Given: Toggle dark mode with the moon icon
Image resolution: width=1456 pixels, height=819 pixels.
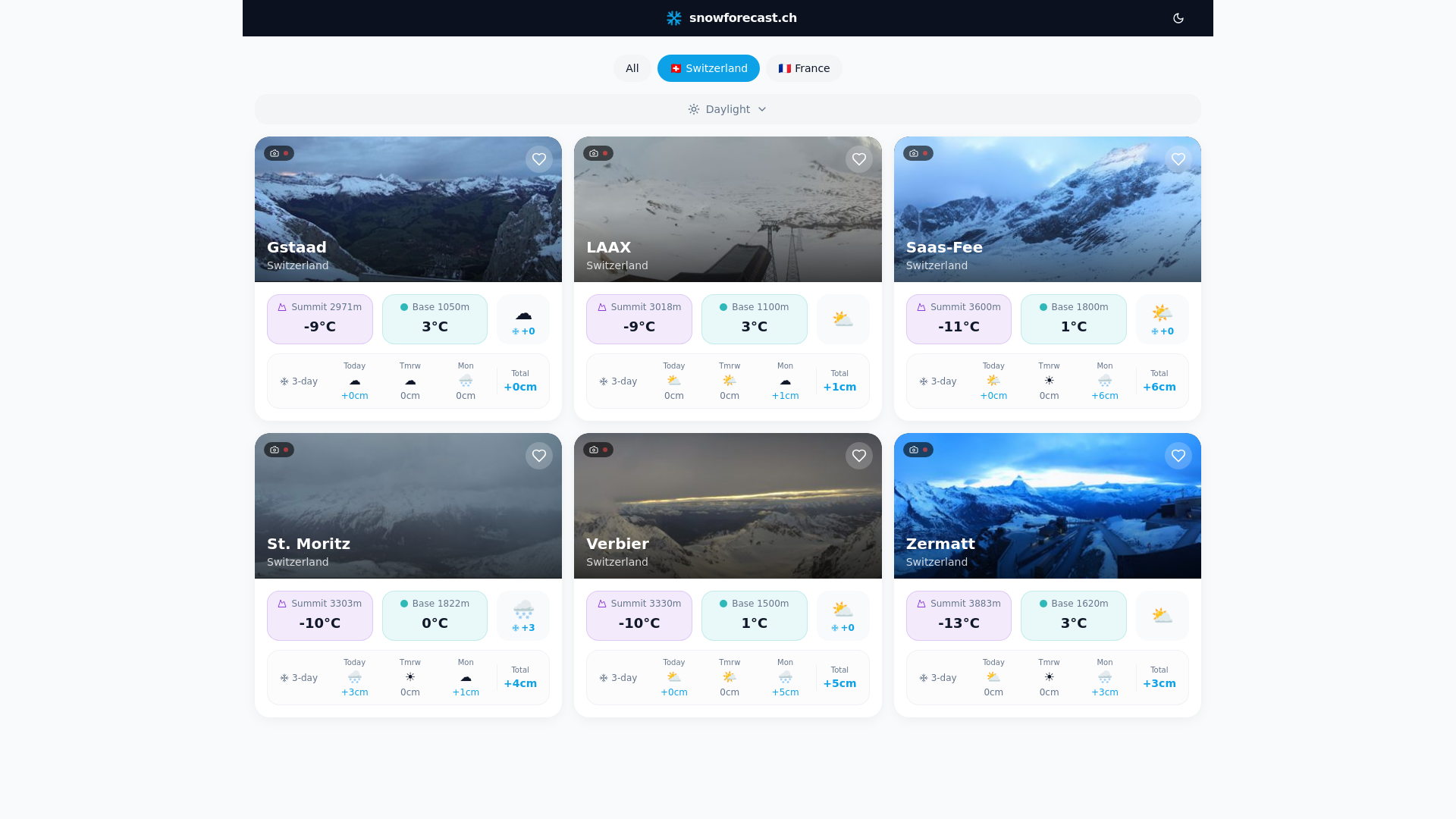Looking at the screenshot, I should [1178, 18].
